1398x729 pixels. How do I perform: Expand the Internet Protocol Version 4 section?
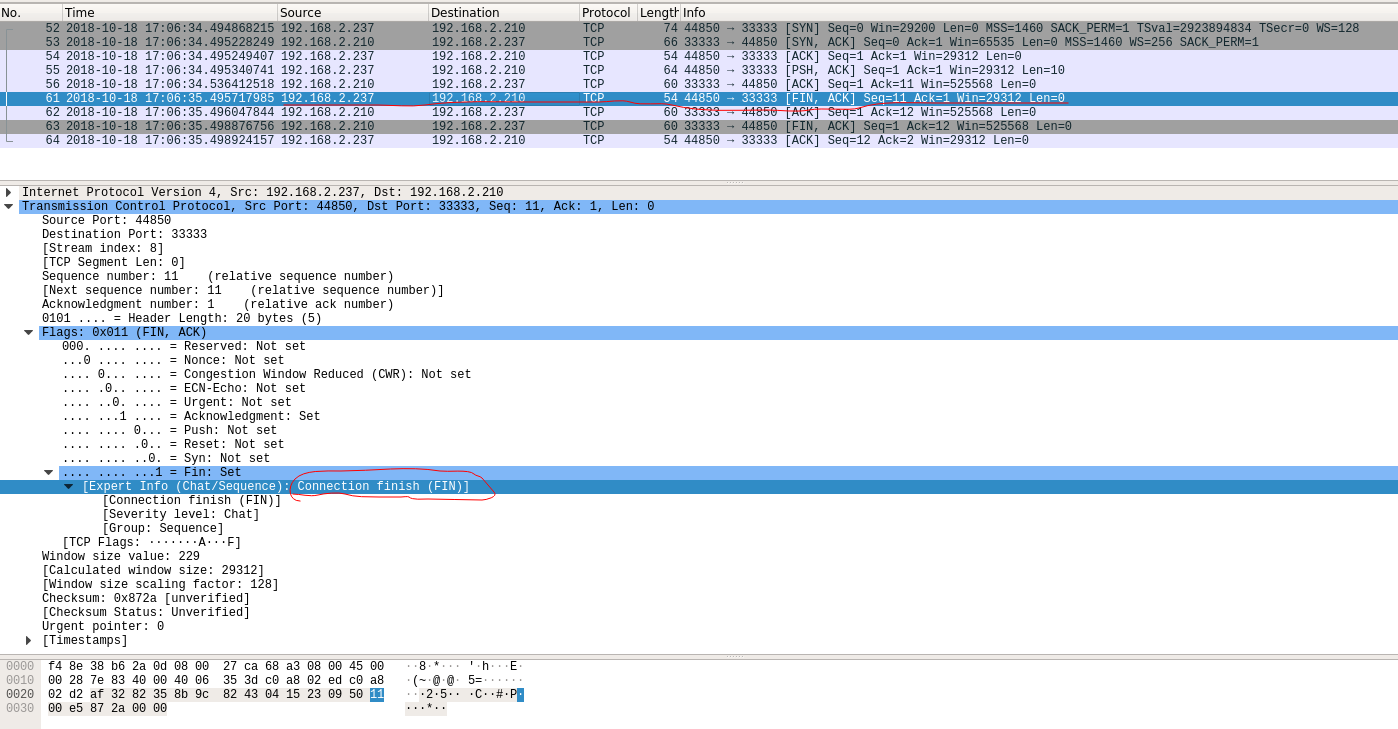click(x=8, y=193)
